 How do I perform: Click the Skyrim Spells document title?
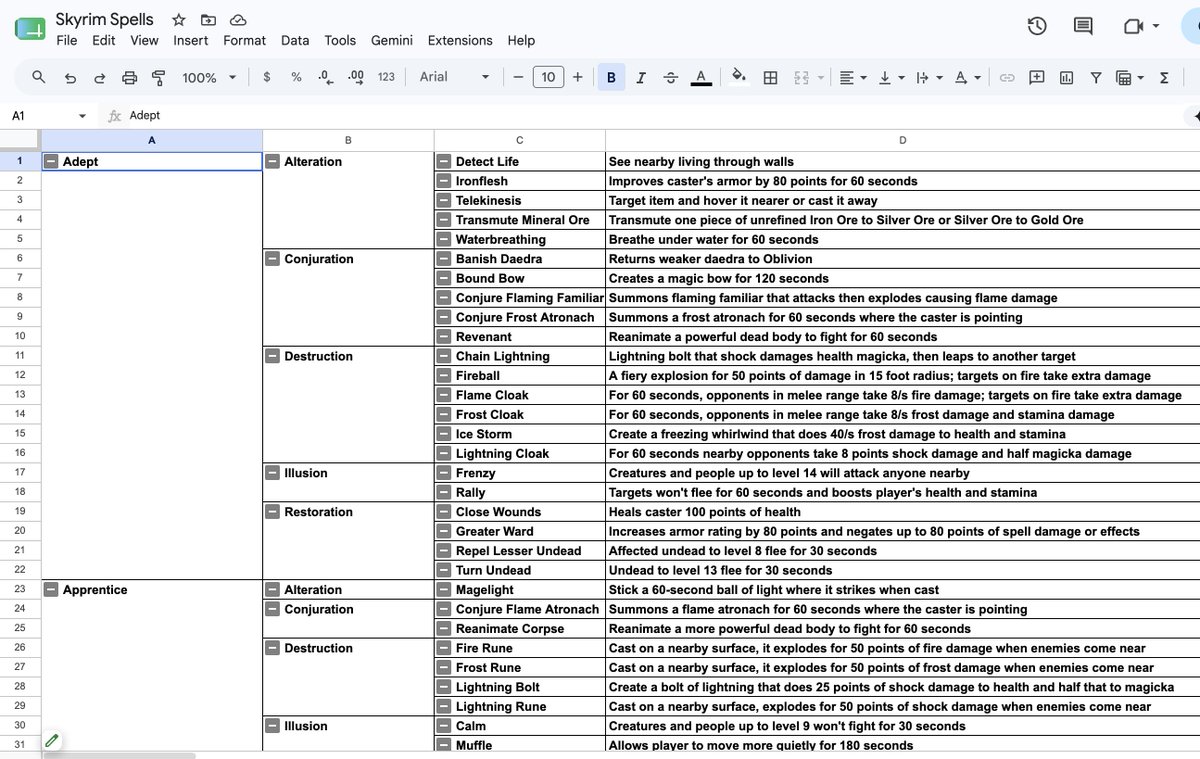point(105,20)
